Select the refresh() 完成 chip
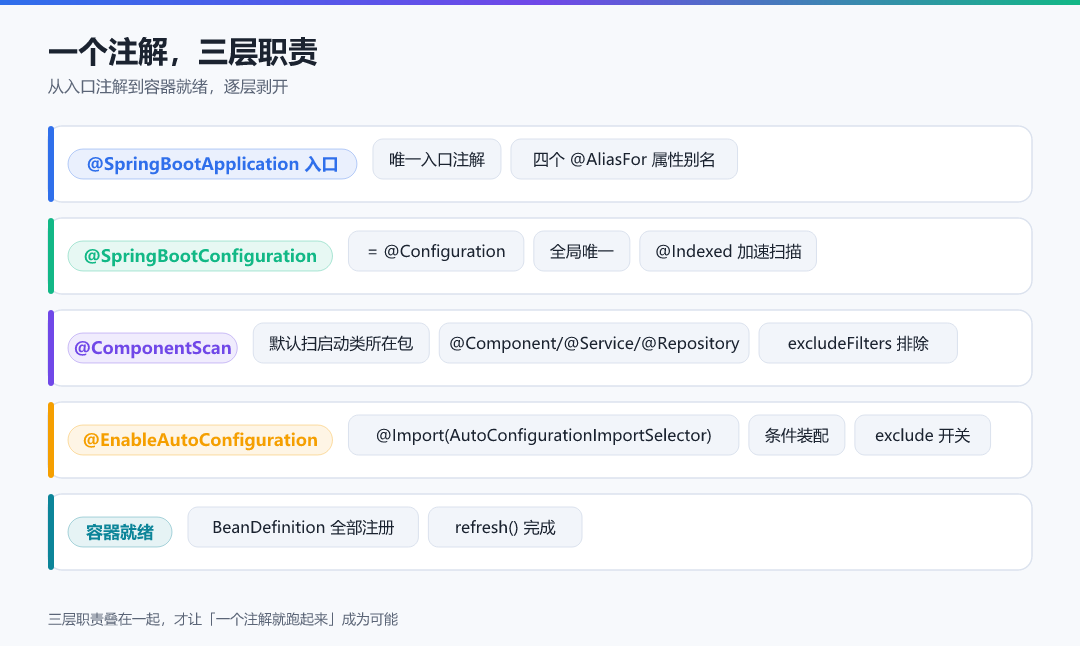Screen dimensions: 1080x646 [505, 528]
